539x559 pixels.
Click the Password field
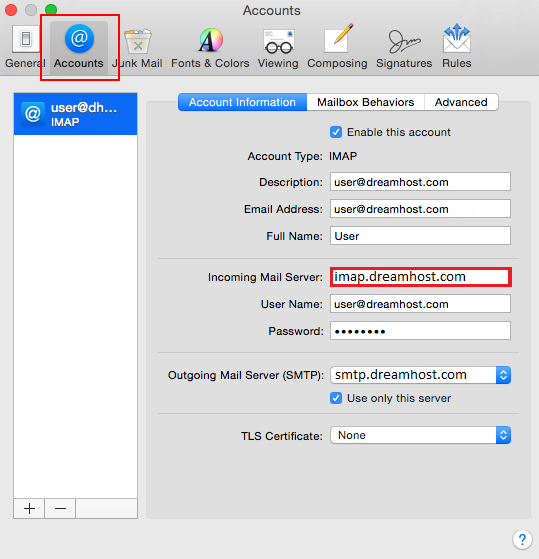point(420,331)
